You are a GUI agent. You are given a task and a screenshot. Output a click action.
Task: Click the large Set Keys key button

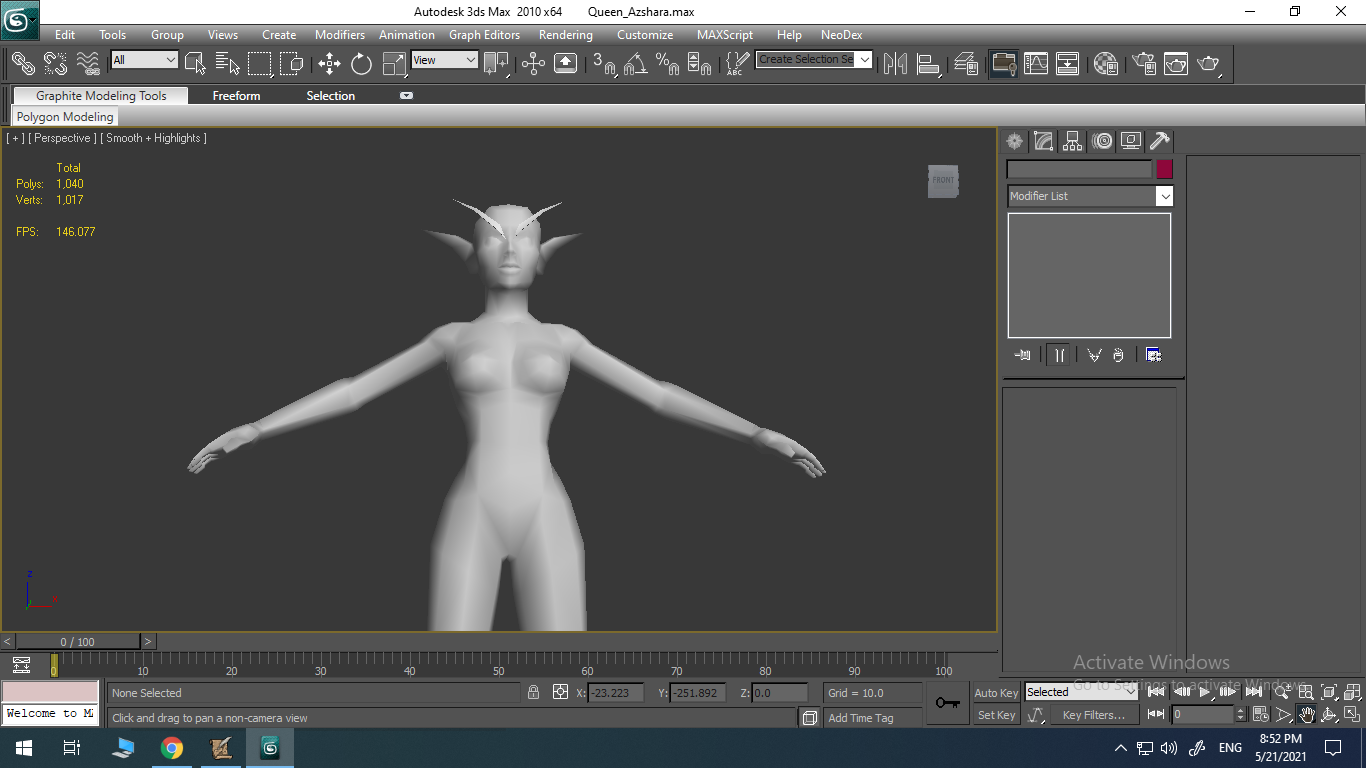(948, 703)
